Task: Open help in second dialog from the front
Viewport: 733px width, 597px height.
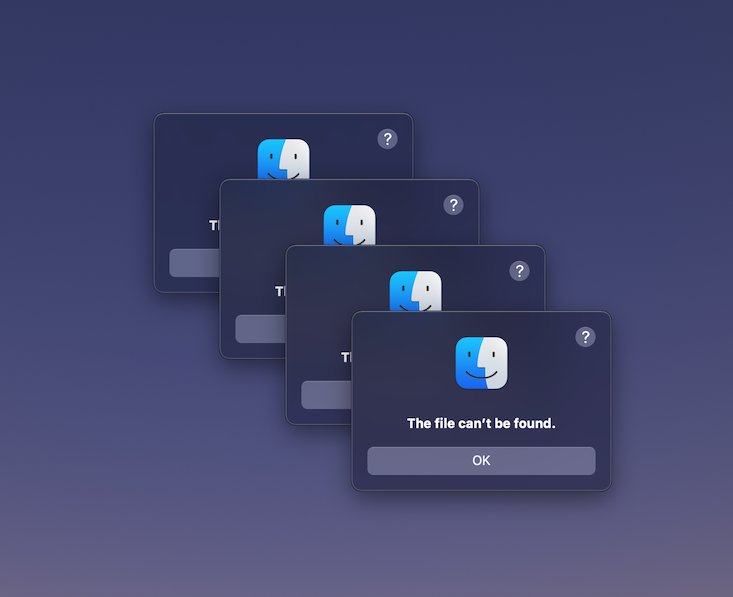Action: pyautogui.click(x=519, y=271)
